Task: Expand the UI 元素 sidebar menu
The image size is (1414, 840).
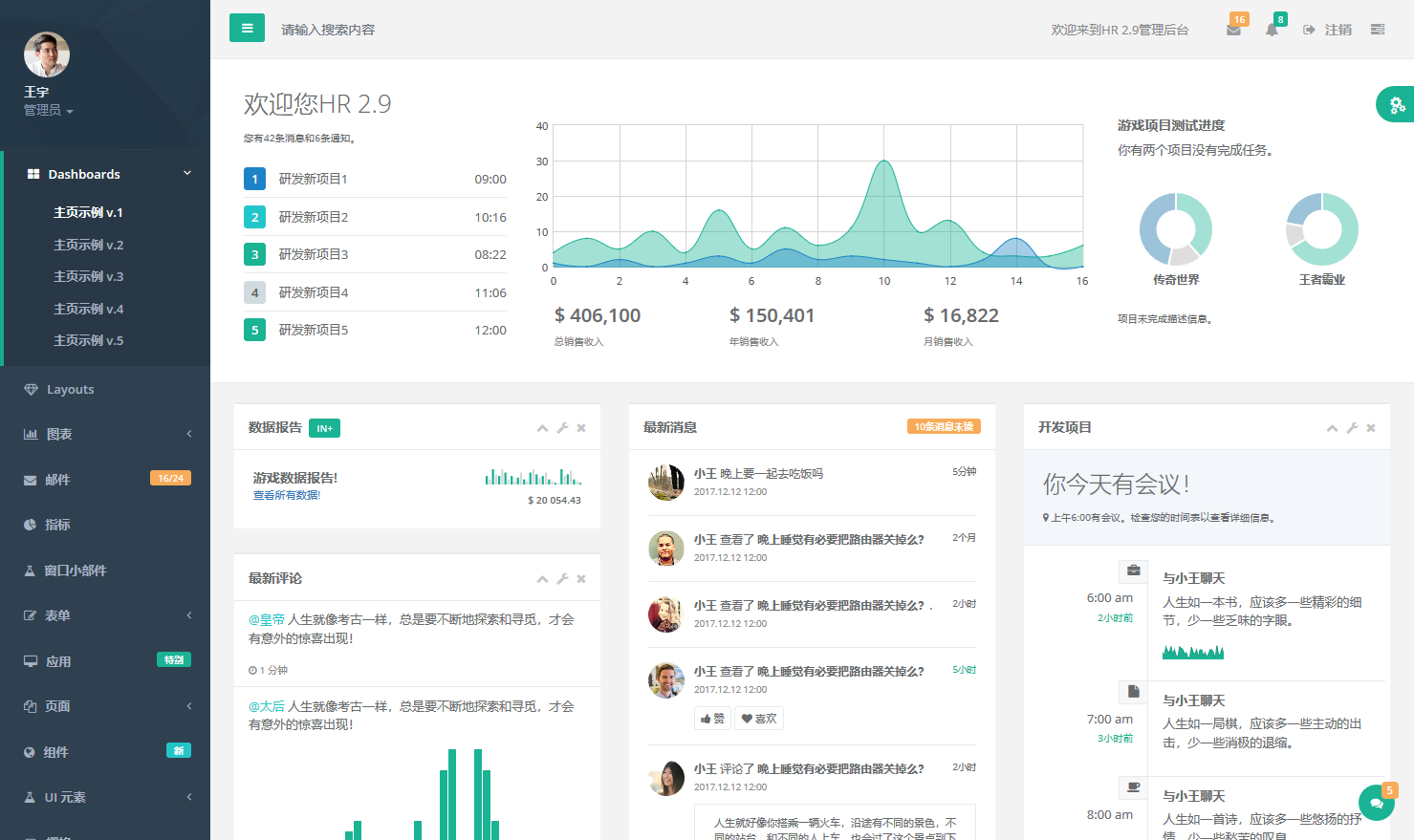Action: [x=105, y=797]
